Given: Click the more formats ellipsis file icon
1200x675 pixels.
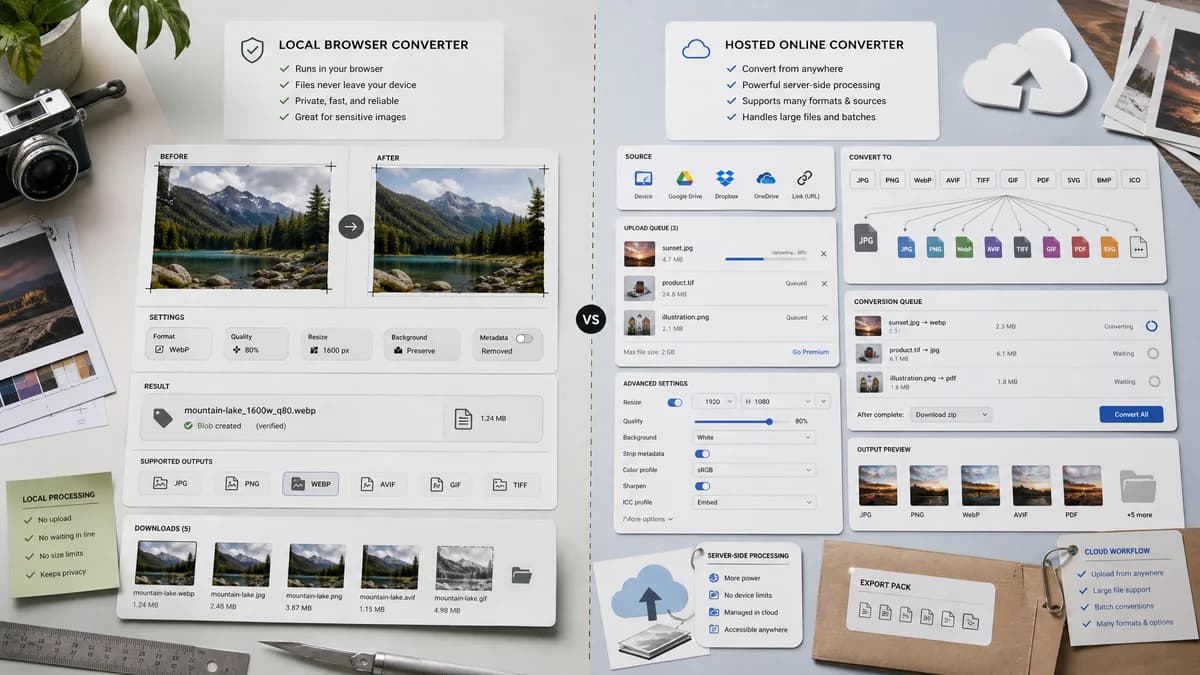Looking at the screenshot, I should 1138,248.
